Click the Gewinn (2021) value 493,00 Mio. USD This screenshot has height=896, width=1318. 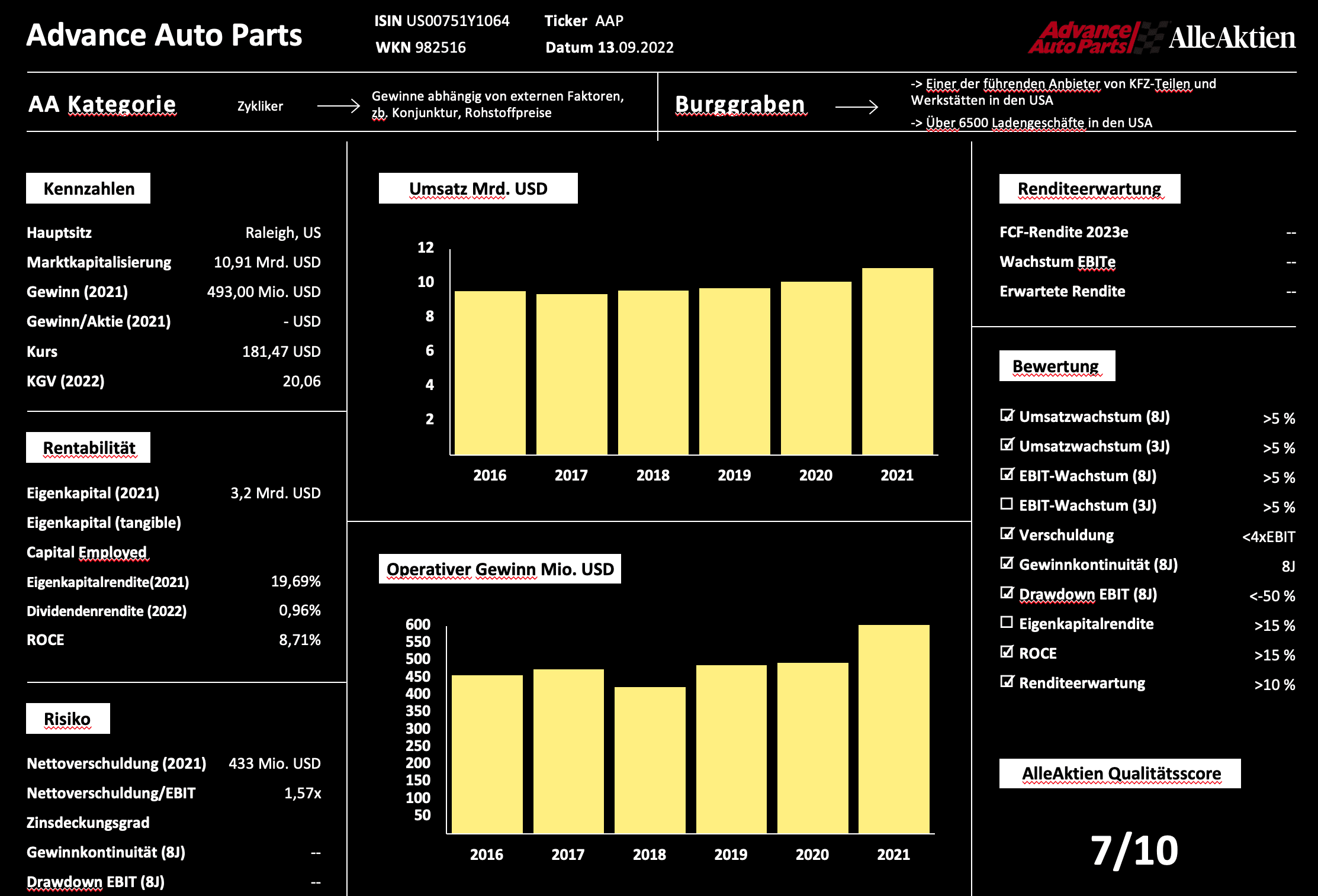pos(263,292)
